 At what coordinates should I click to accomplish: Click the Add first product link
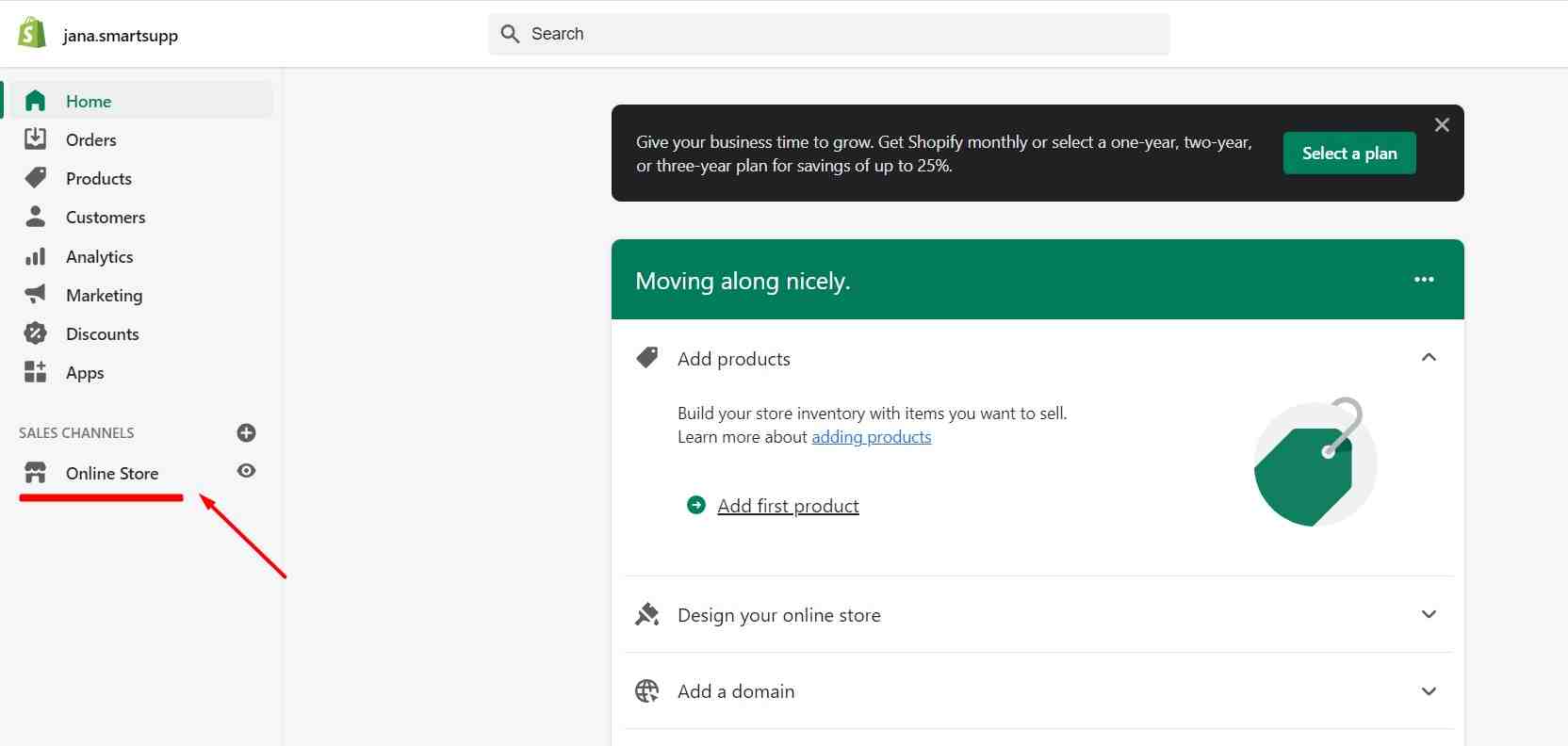point(788,506)
